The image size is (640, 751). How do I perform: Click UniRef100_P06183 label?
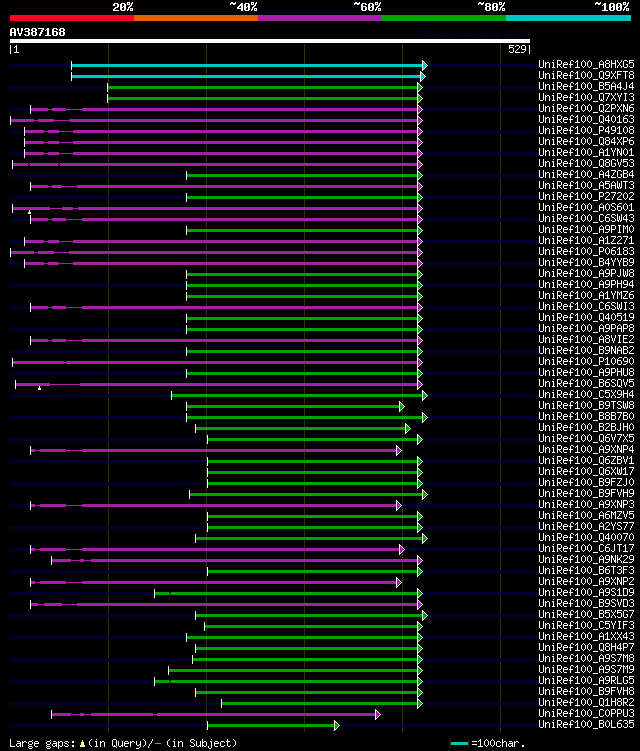pos(586,251)
